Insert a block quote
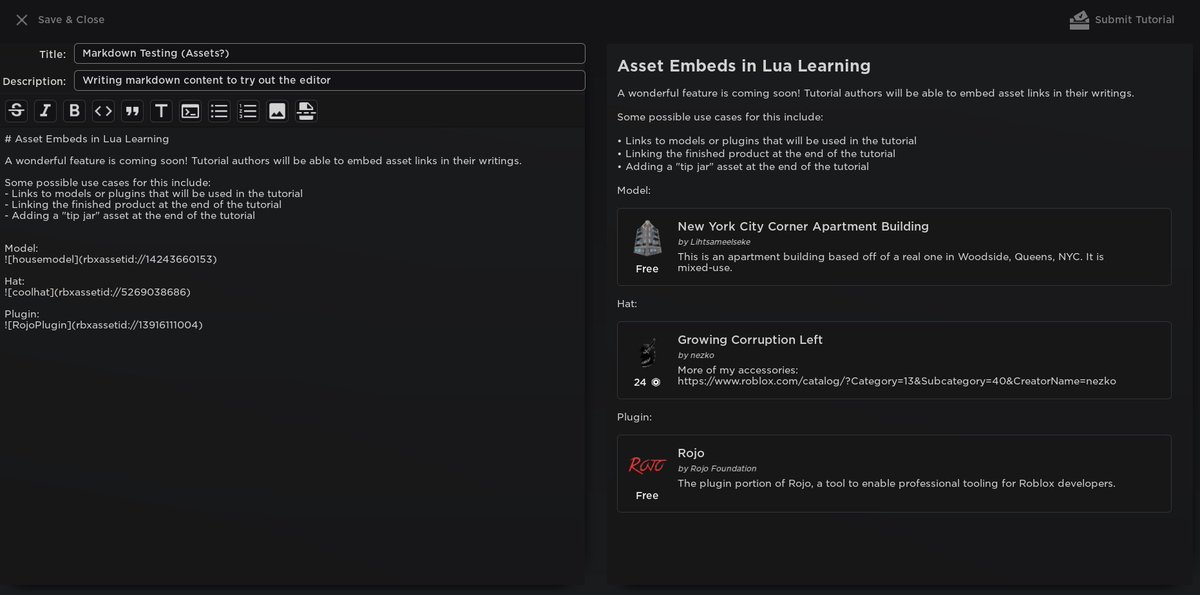Image resolution: width=1200 pixels, height=595 pixels. 132,111
